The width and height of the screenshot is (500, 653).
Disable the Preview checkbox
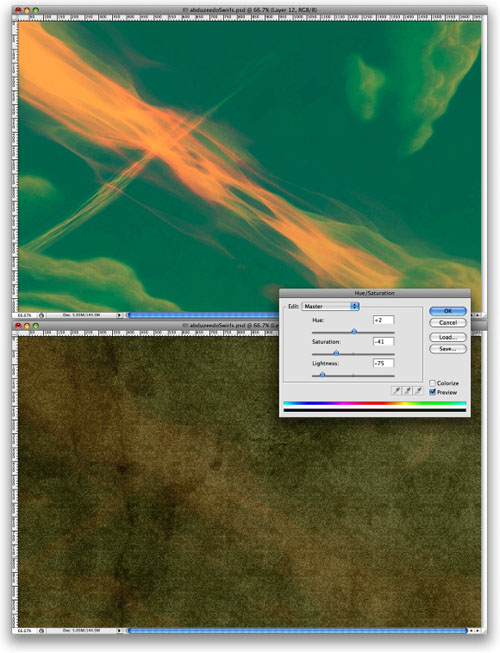432,392
